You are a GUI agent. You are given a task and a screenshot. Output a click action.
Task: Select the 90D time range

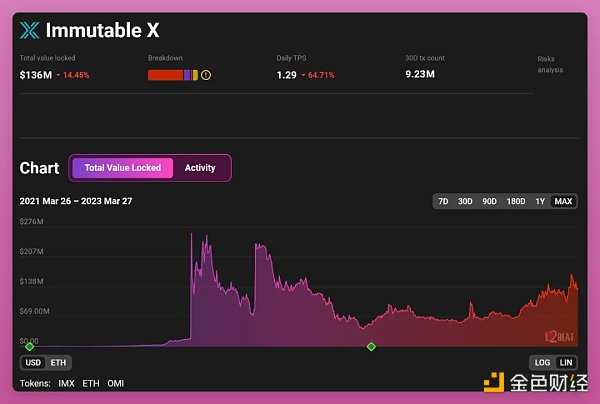[x=490, y=201]
